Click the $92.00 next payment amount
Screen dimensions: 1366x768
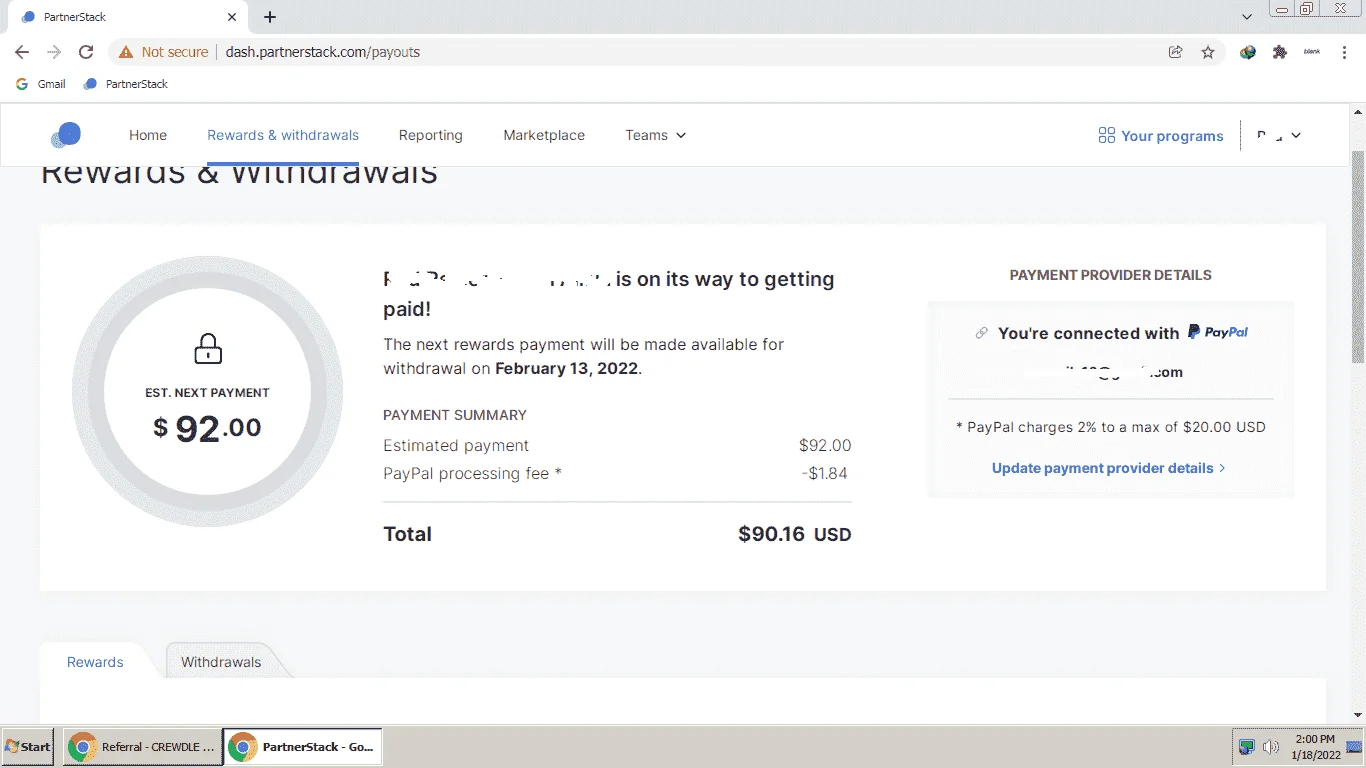click(207, 428)
